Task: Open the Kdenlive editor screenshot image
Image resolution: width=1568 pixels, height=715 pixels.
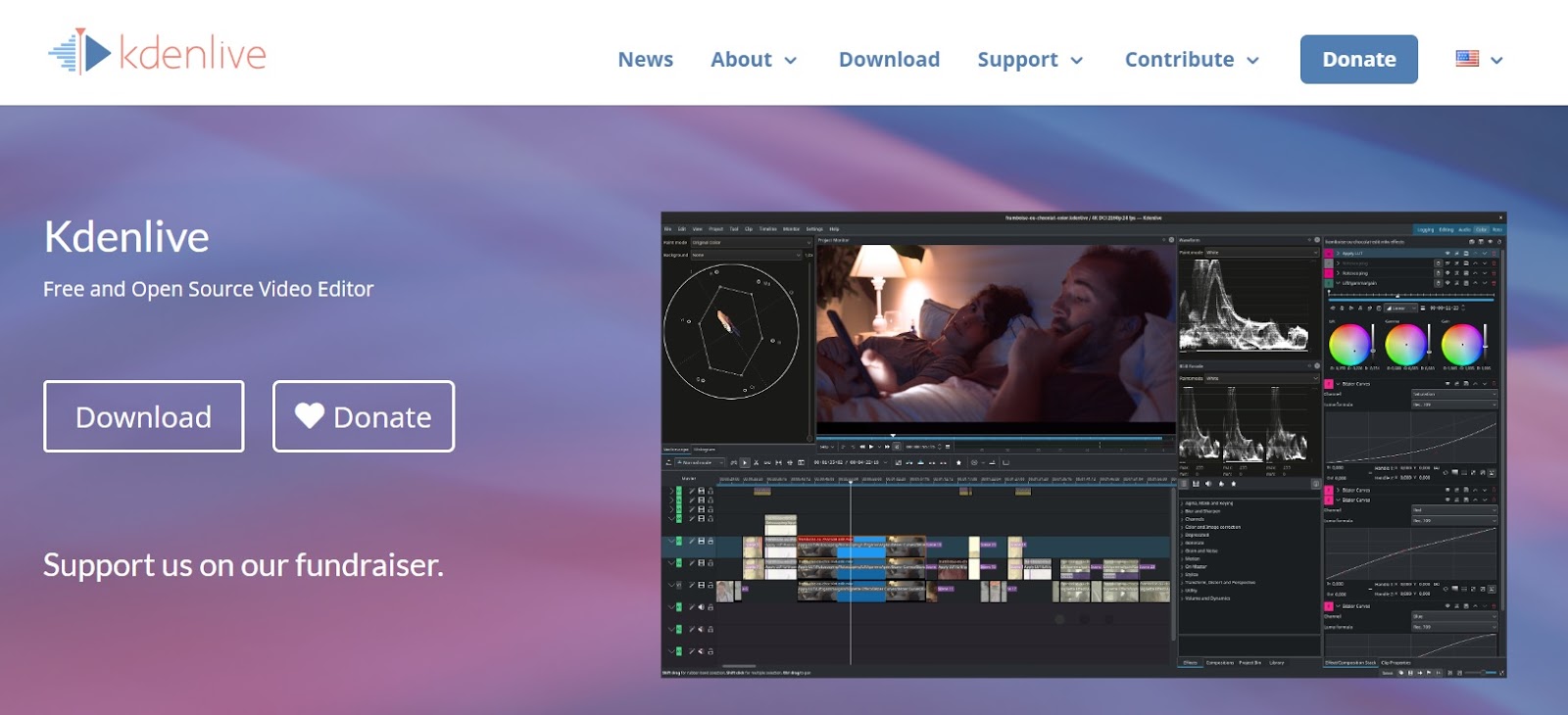Action: pyautogui.click(x=1084, y=445)
